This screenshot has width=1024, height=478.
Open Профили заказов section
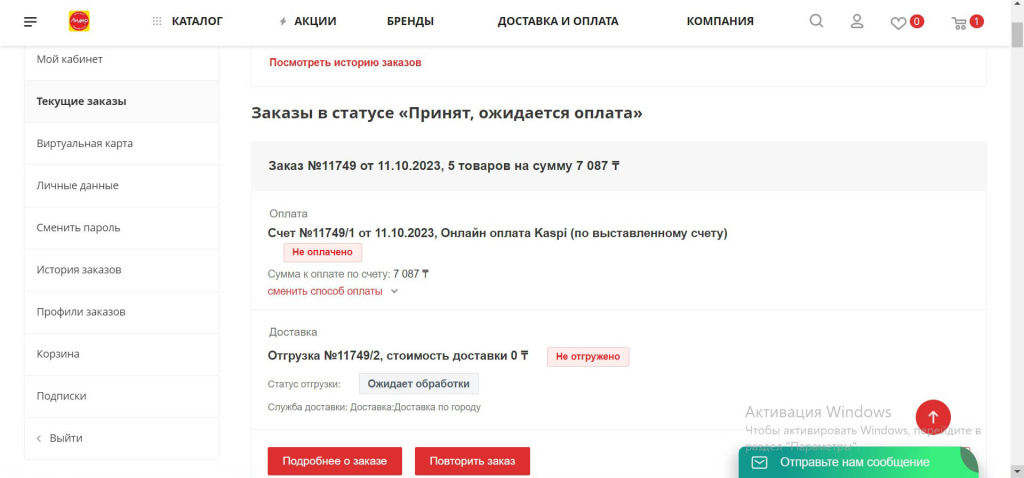pos(121,311)
